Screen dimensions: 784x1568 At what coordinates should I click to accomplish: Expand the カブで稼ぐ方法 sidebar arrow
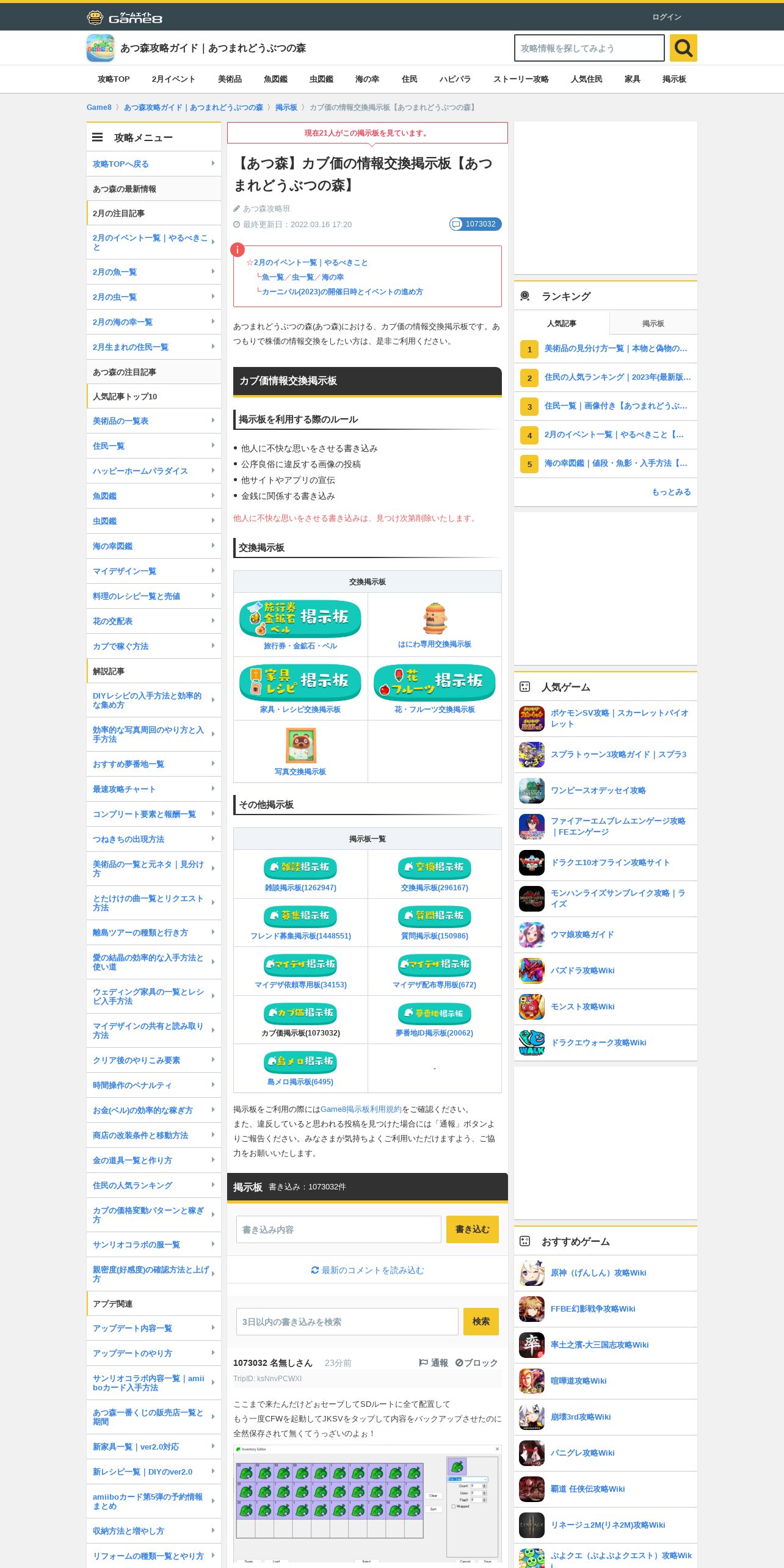213,645
